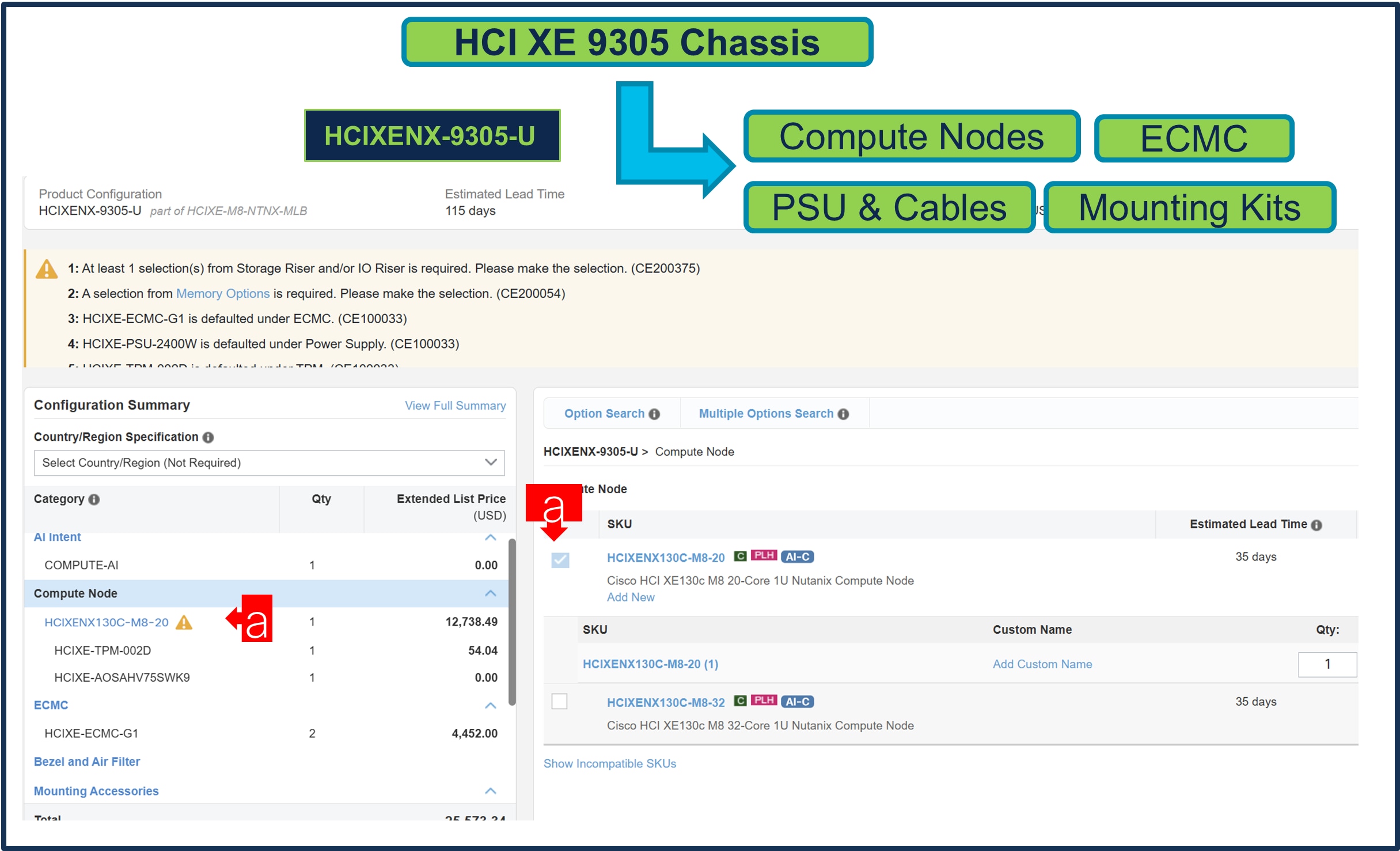This screenshot has width=1400, height=851.
Task: Click the PLH badge on HCIXENX130C-M8-32
Action: pyautogui.click(x=764, y=701)
